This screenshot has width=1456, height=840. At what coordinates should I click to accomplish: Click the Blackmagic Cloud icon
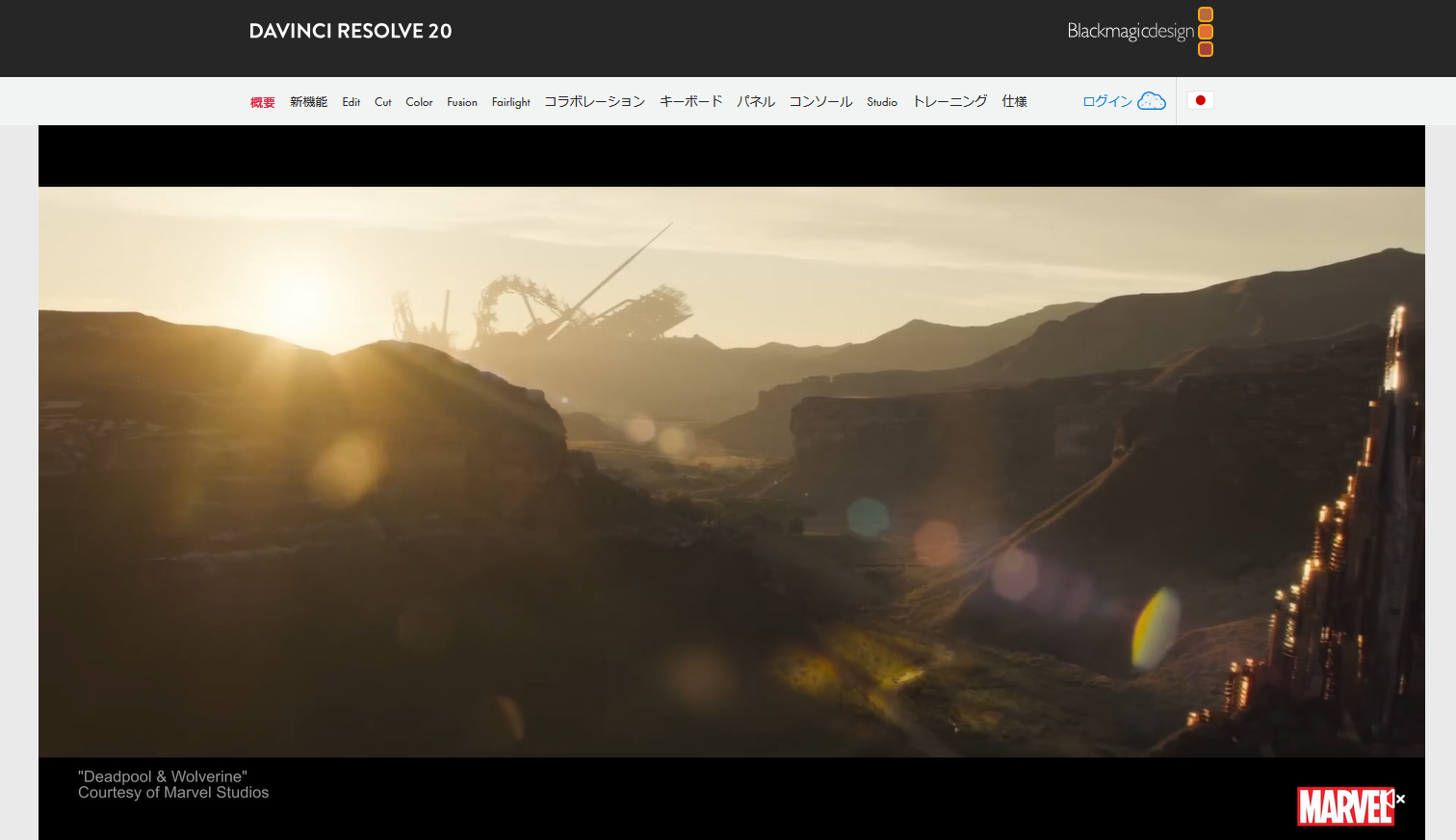pos(1152,101)
